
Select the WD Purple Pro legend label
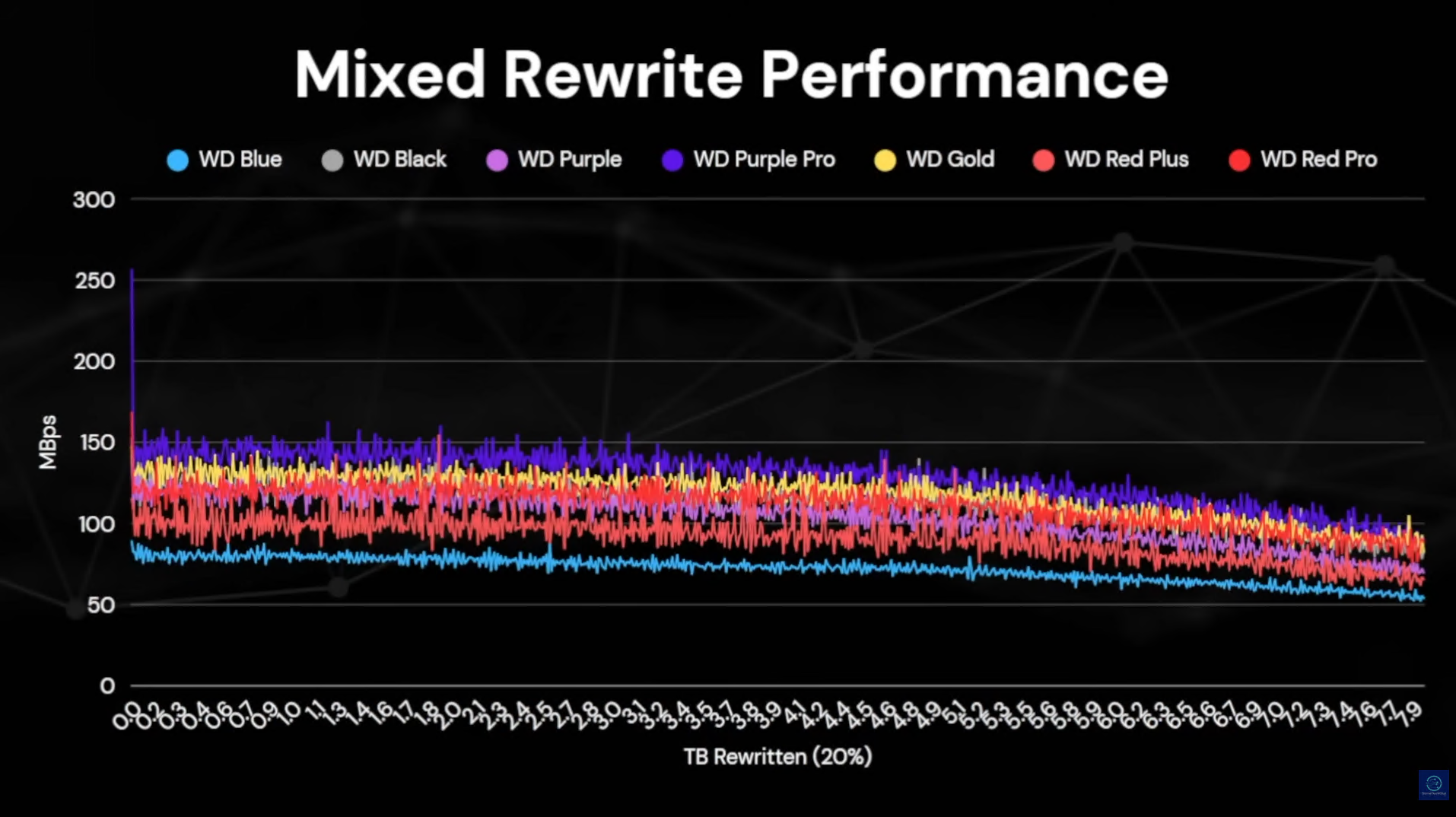[765, 160]
